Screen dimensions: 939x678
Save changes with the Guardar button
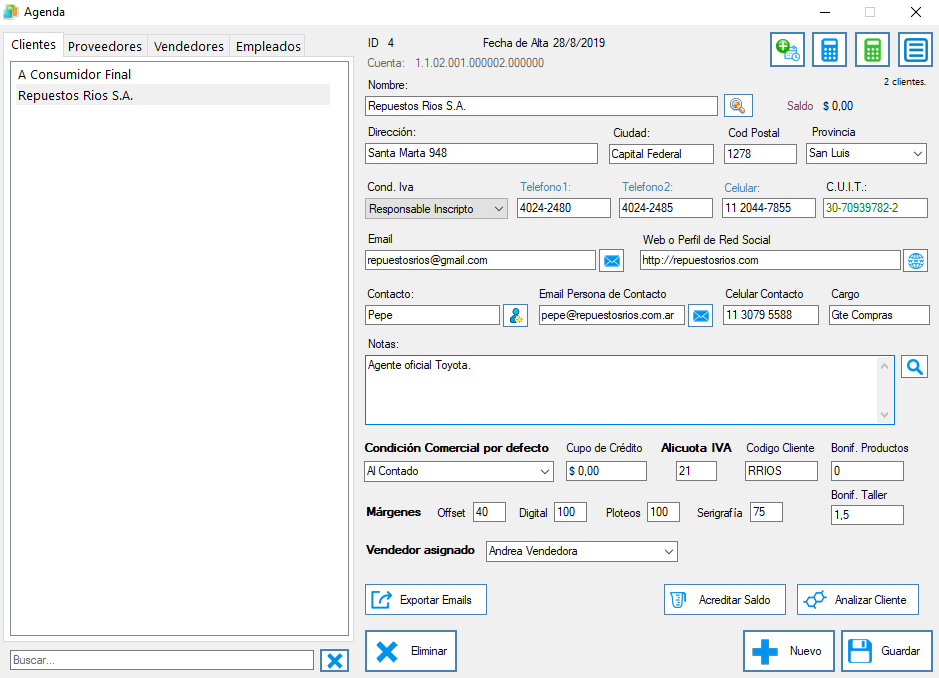[887, 651]
